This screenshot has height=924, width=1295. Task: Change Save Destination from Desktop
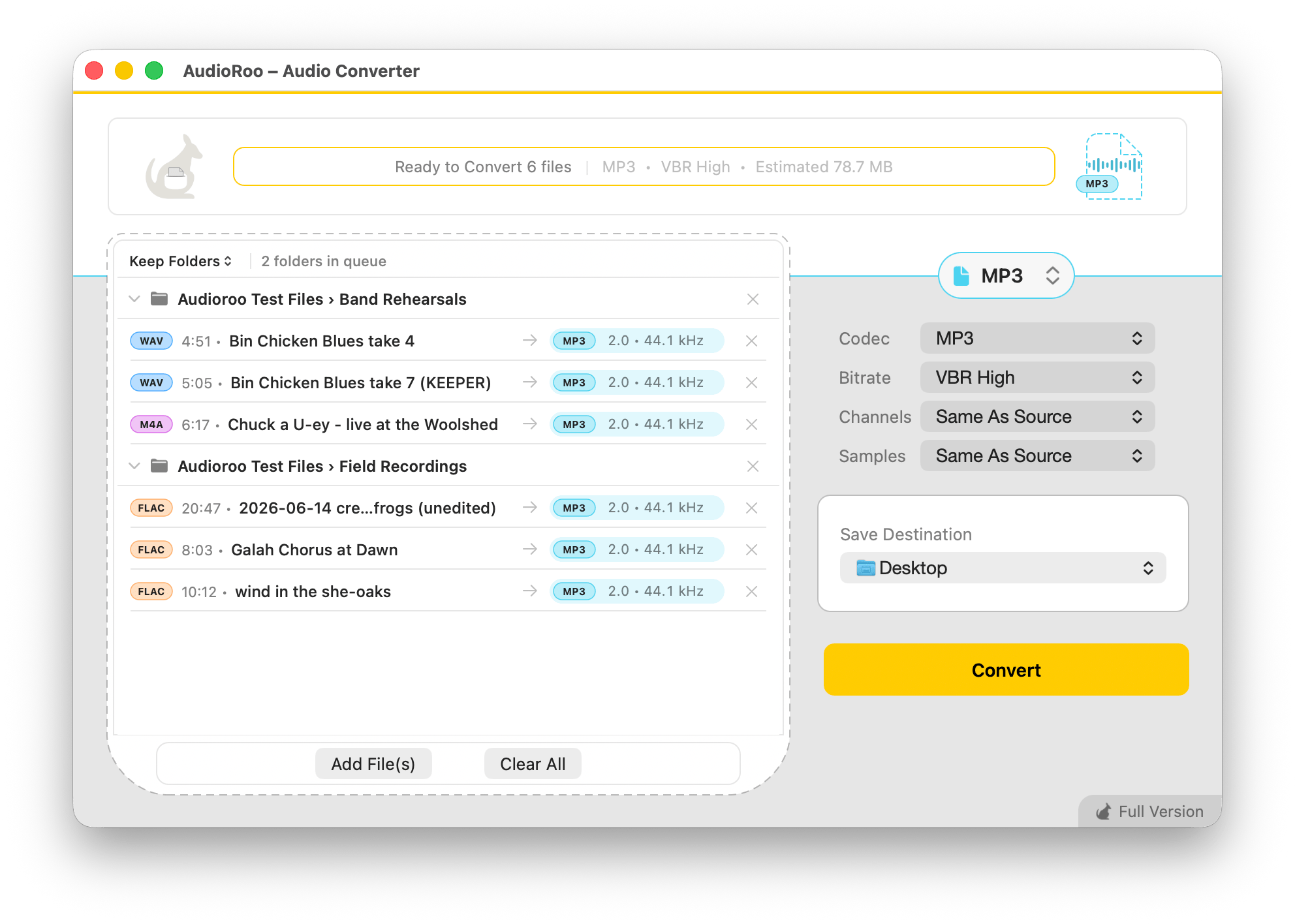coord(1003,568)
